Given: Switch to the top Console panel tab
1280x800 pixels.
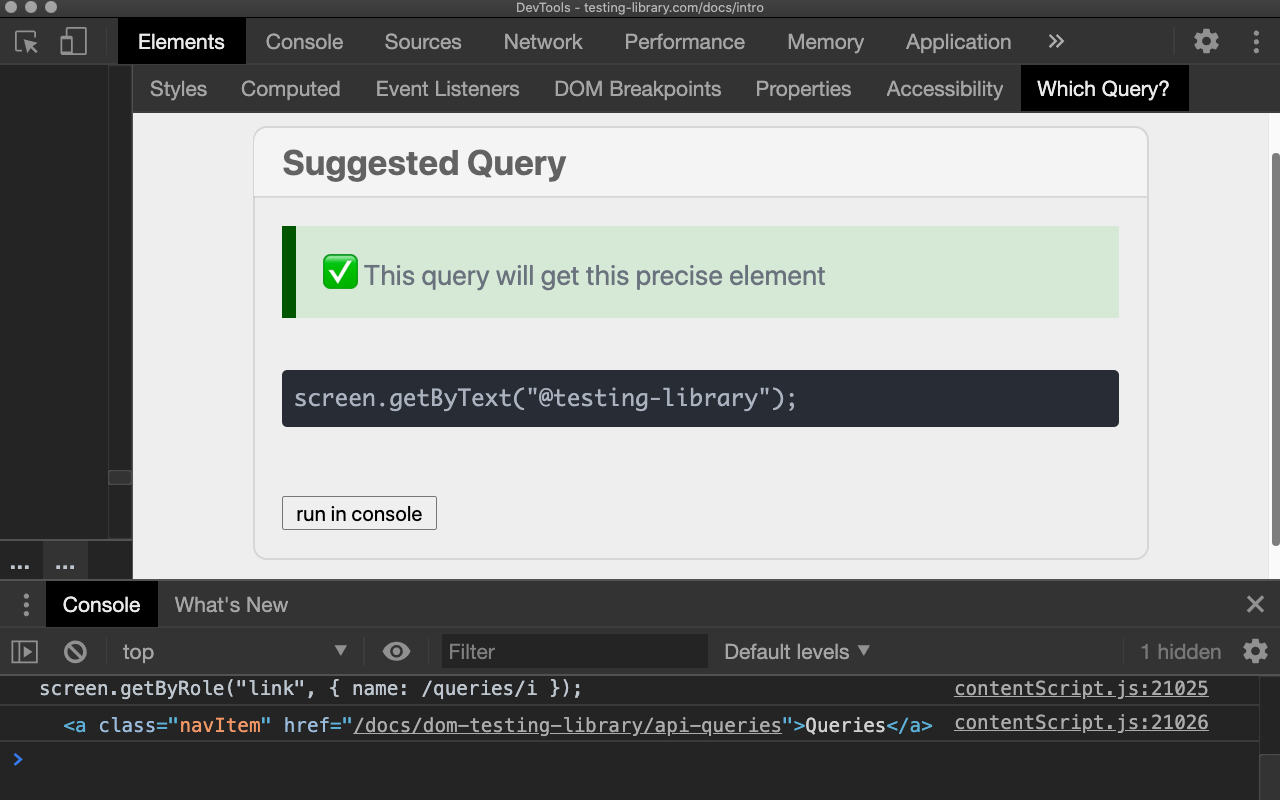Looking at the screenshot, I should pos(304,42).
